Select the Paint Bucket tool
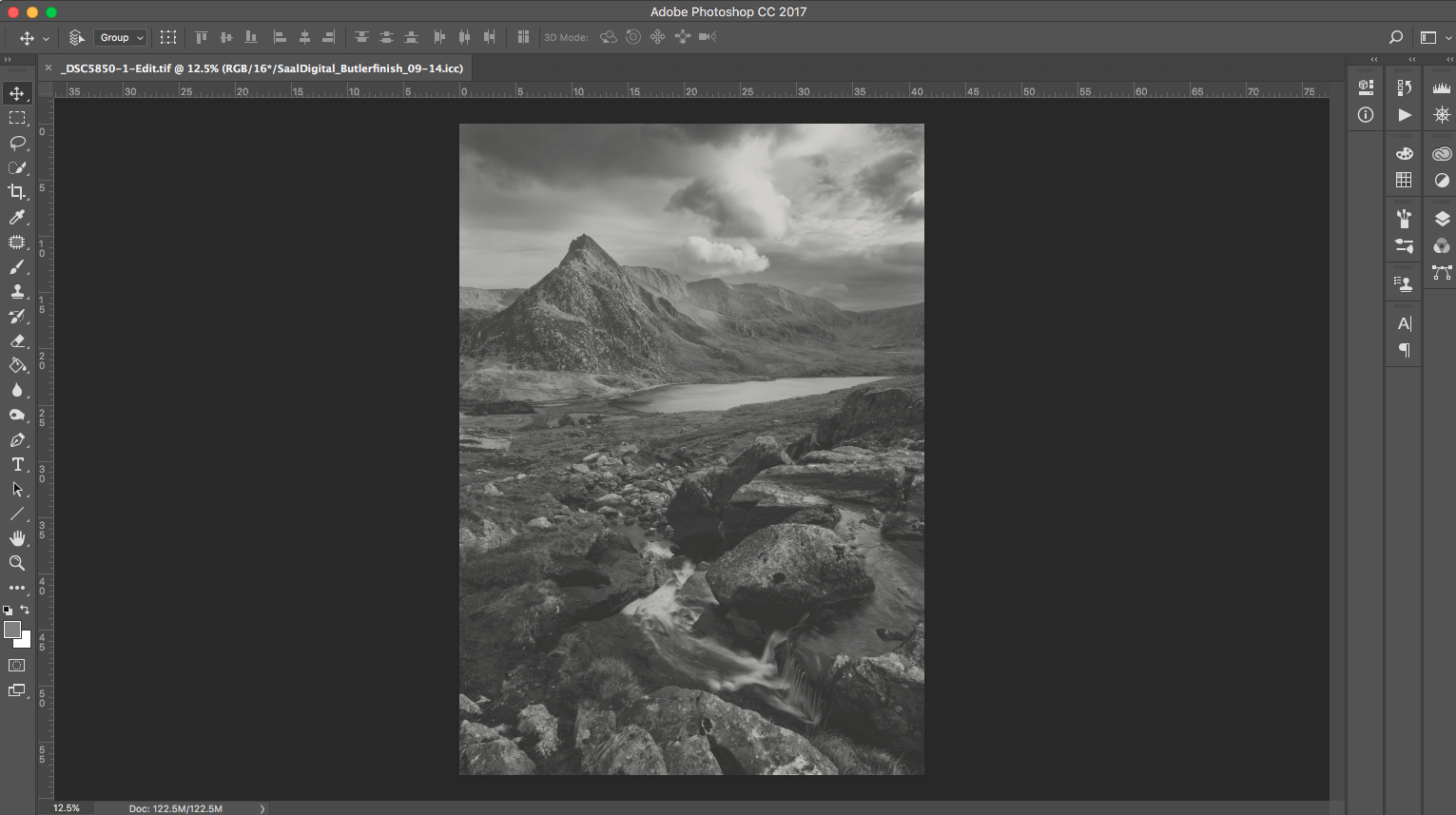Image resolution: width=1456 pixels, height=815 pixels. tap(17, 365)
